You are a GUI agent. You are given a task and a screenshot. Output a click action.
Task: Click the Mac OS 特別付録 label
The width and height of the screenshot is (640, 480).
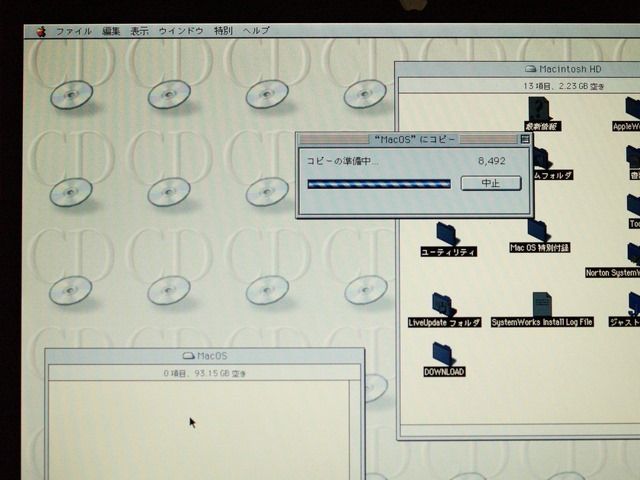point(540,248)
